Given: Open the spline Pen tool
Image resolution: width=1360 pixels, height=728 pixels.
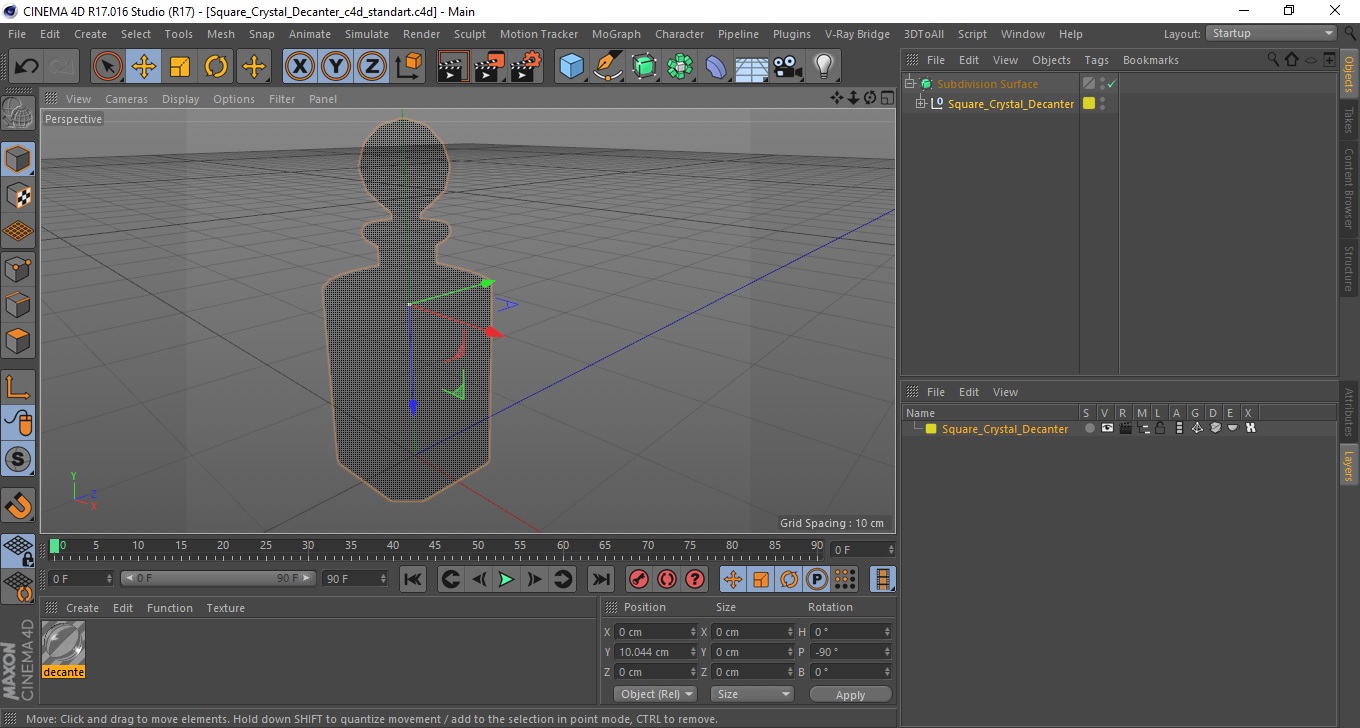Looking at the screenshot, I should [608, 67].
